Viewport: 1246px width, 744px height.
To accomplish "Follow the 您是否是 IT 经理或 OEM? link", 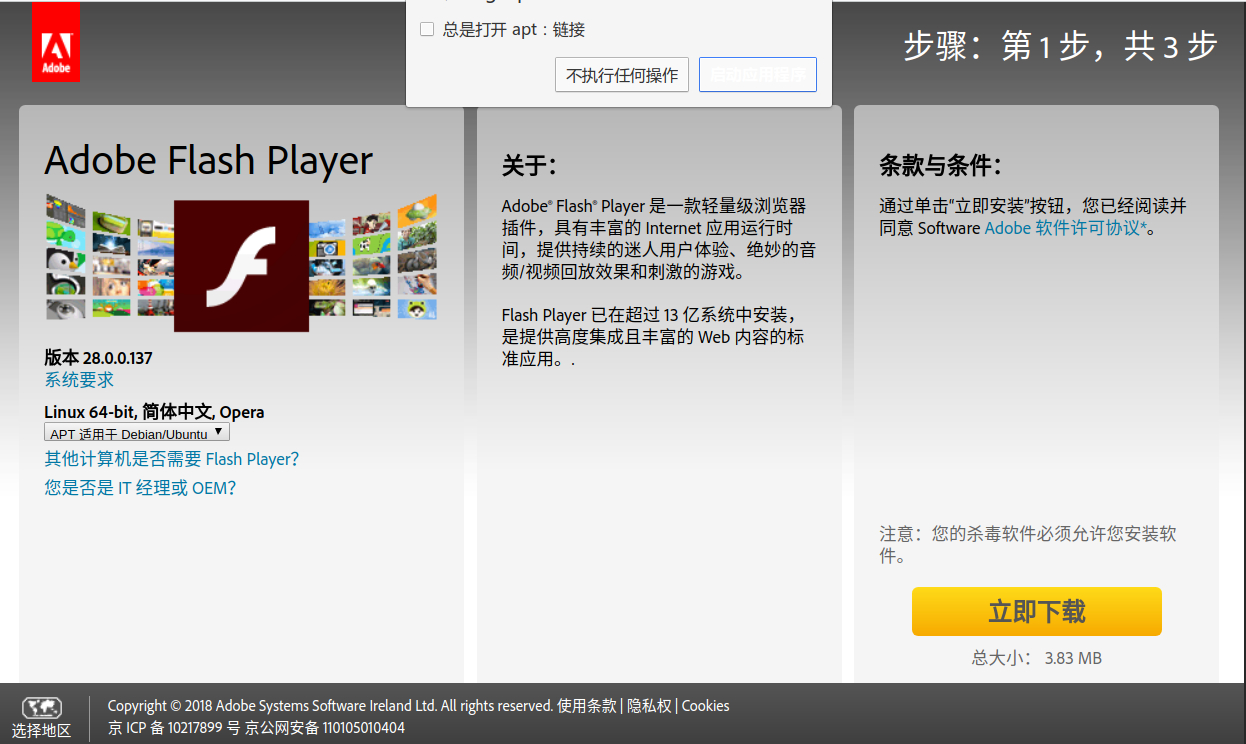I will click(x=140, y=488).
